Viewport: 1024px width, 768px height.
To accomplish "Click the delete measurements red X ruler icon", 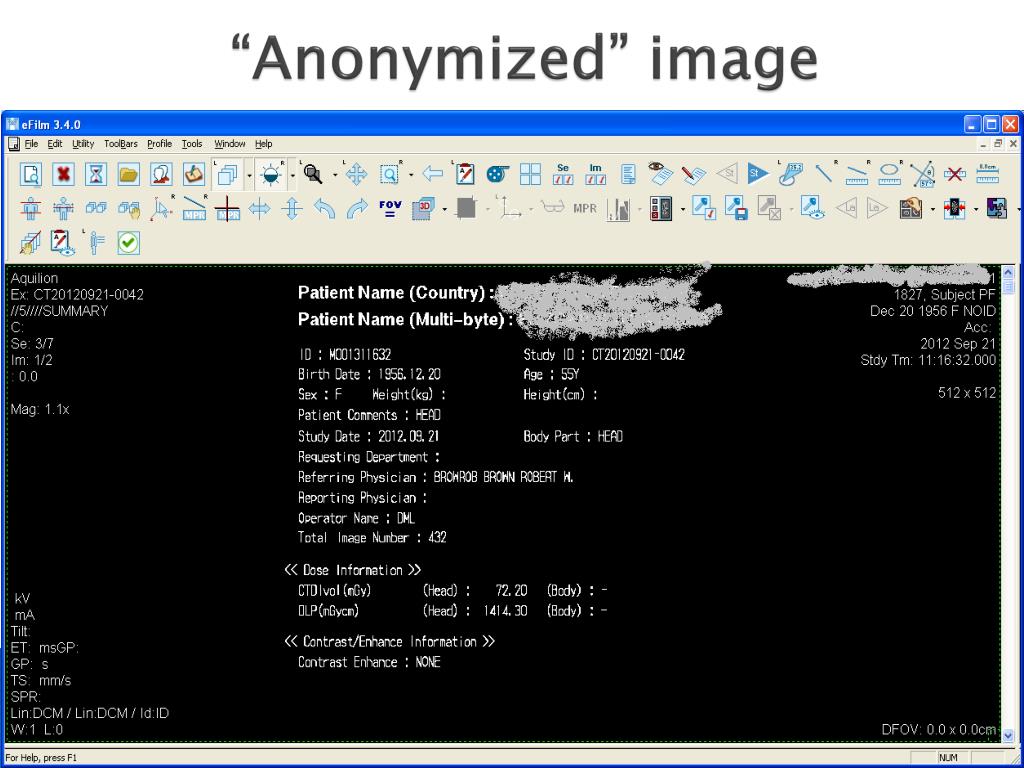I will (x=955, y=174).
